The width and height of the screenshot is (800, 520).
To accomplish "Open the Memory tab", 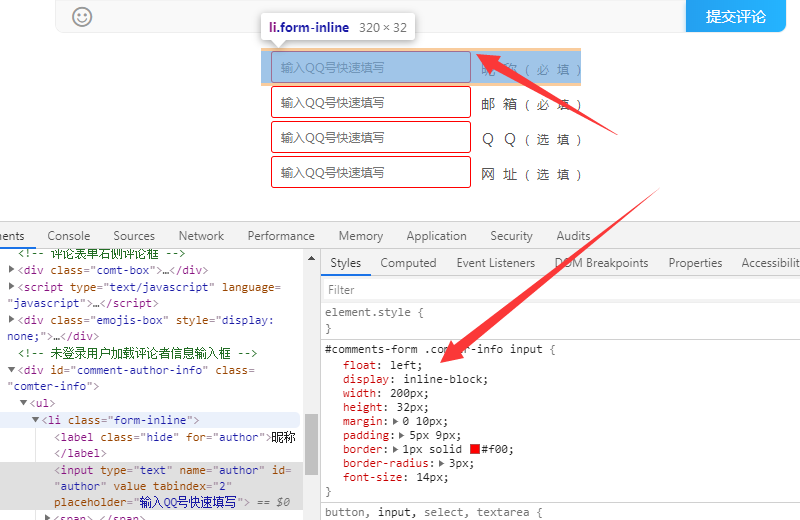I will coord(361,236).
